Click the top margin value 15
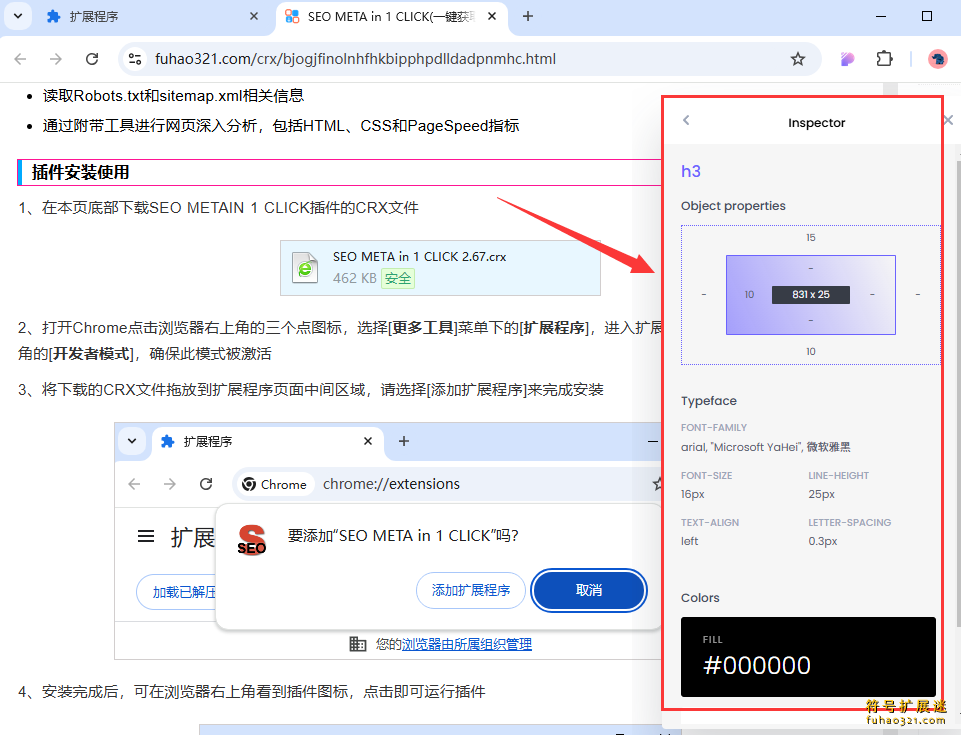 pyautogui.click(x=811, y=238)
